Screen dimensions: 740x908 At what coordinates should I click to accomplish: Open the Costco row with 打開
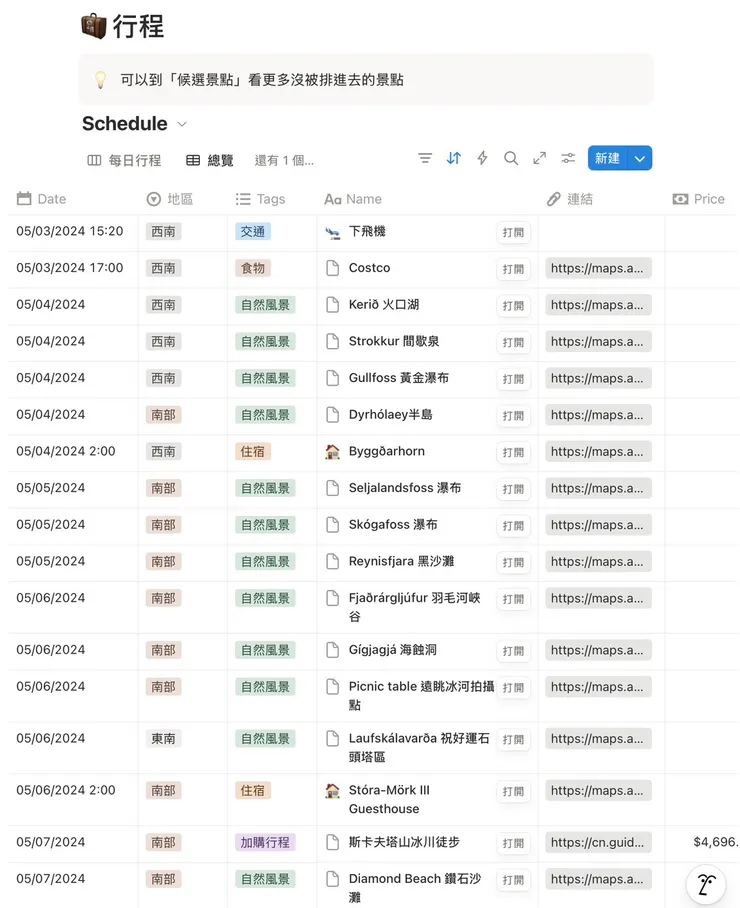tap(513, 269)
